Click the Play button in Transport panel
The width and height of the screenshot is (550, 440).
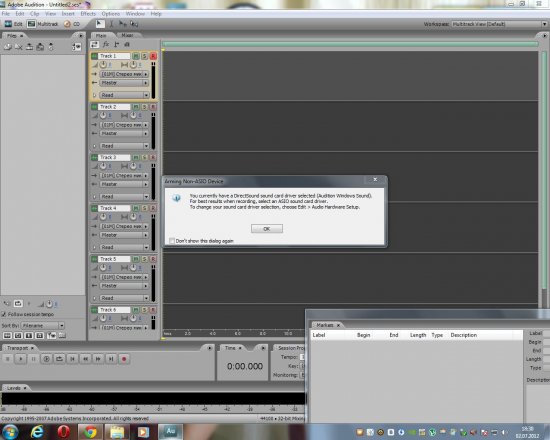coord(21,359)
